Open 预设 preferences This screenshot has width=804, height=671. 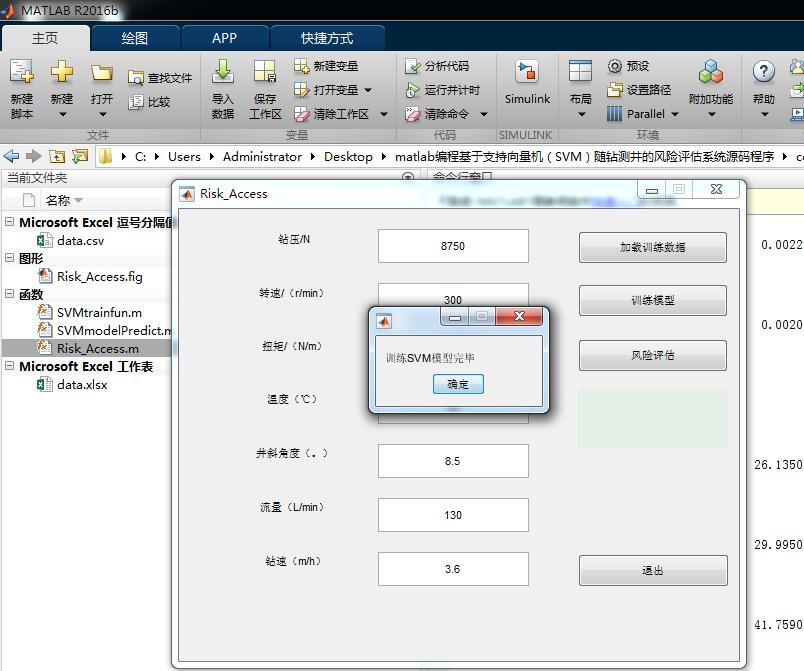[629, 66]
